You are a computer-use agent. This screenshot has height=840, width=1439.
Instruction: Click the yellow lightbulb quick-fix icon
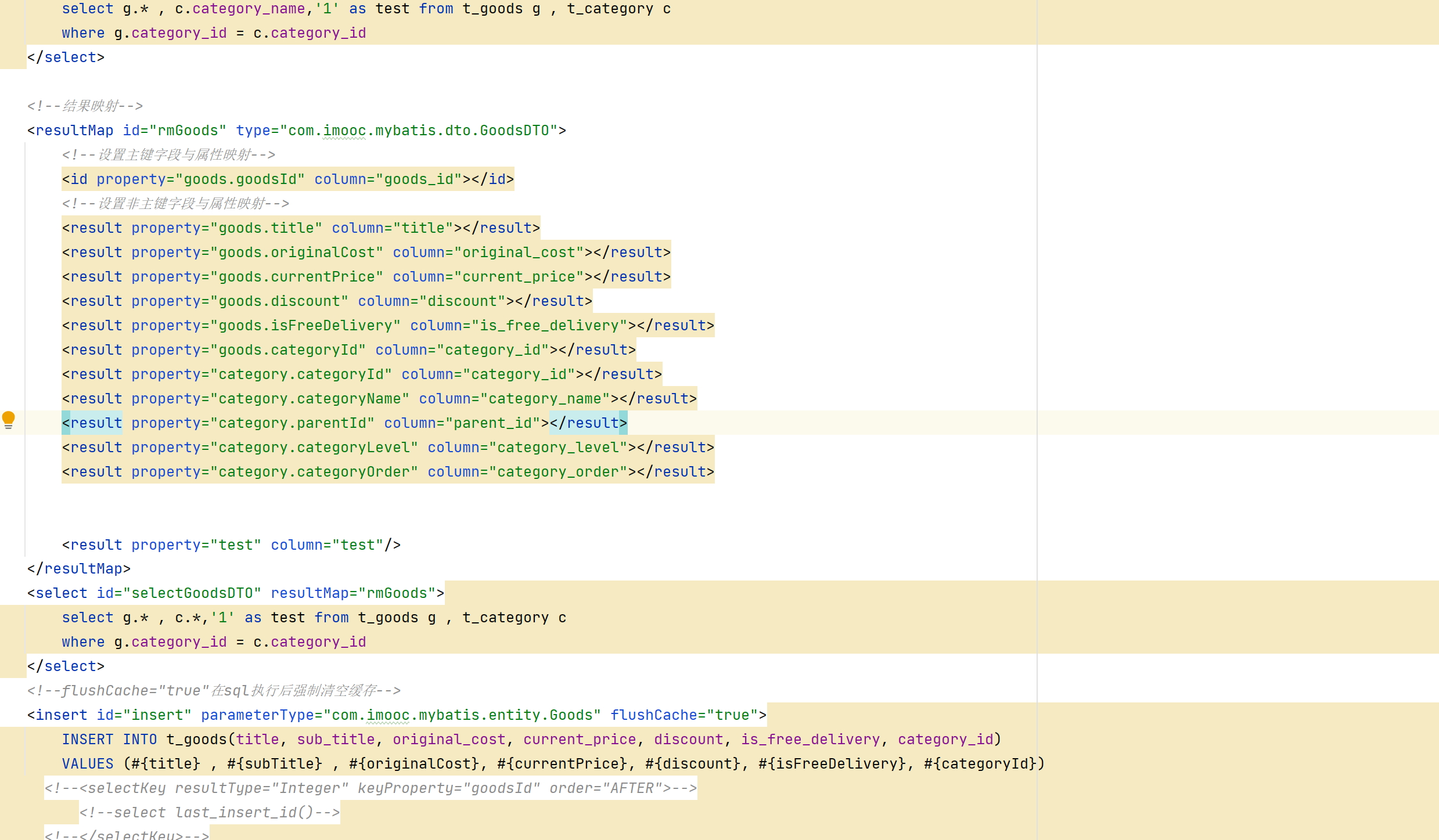(8, 419)
